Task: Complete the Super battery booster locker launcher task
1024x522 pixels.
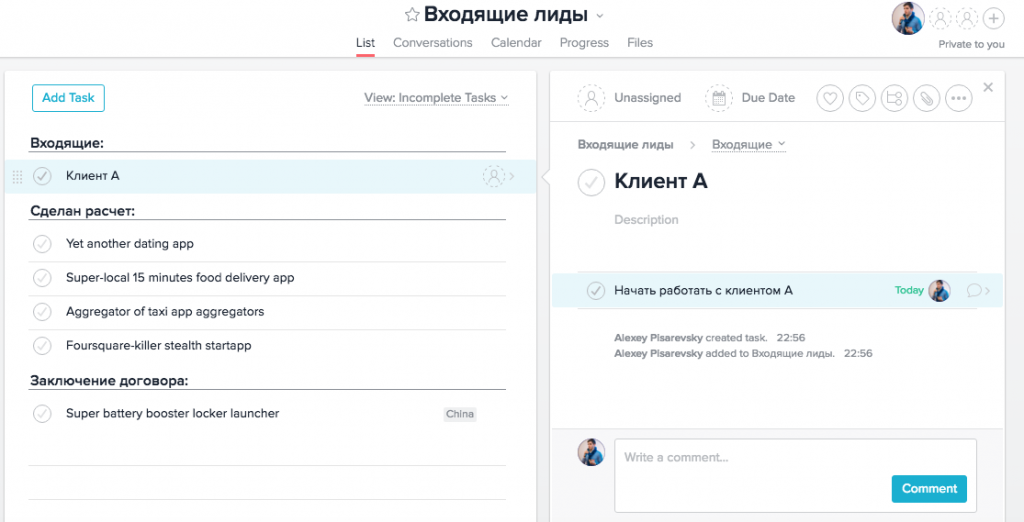Action: [42, 413]
